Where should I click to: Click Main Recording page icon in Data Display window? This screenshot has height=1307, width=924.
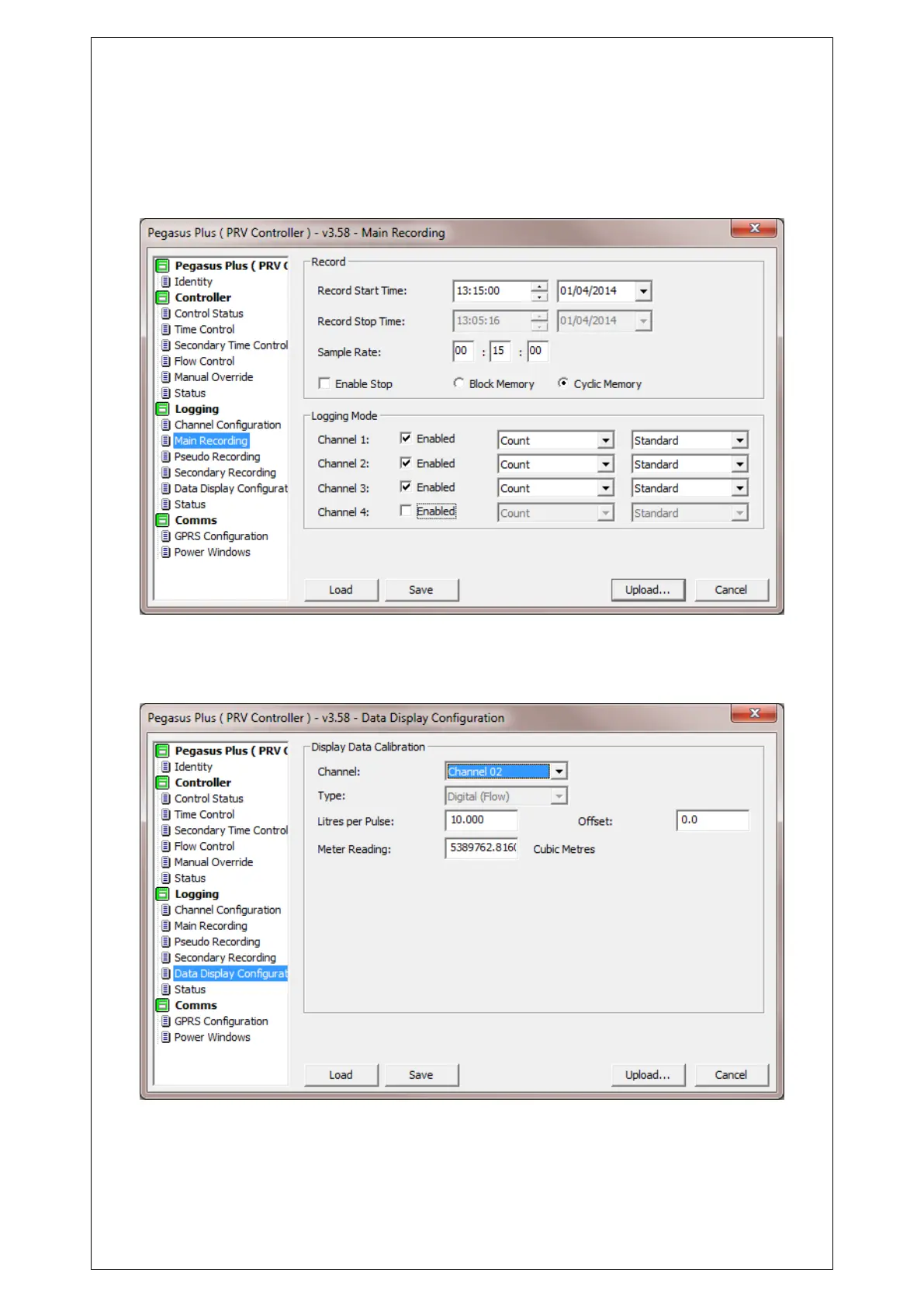click(x=165, y=926)
